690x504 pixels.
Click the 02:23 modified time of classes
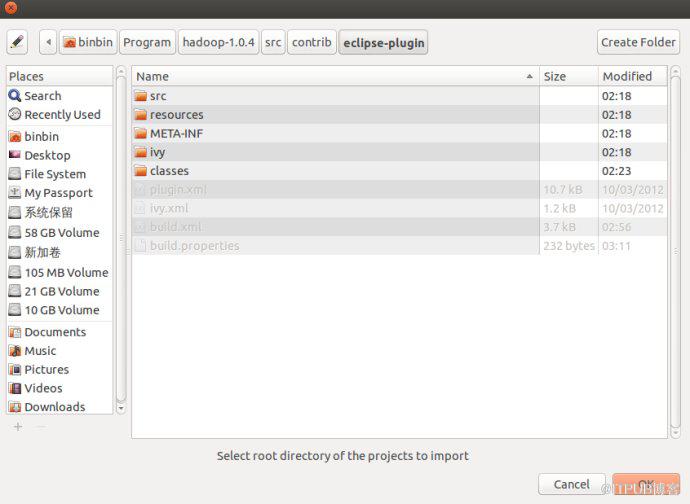(617, 171)
